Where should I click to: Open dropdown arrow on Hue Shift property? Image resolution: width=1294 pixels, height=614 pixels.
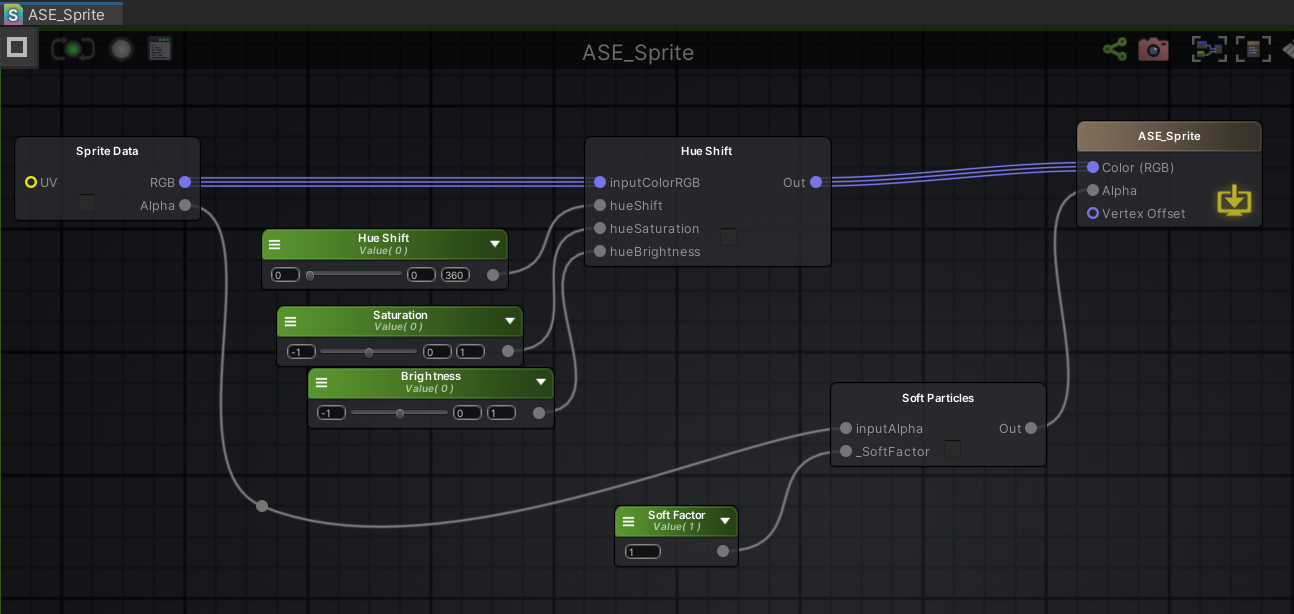(x=495, y=244)
